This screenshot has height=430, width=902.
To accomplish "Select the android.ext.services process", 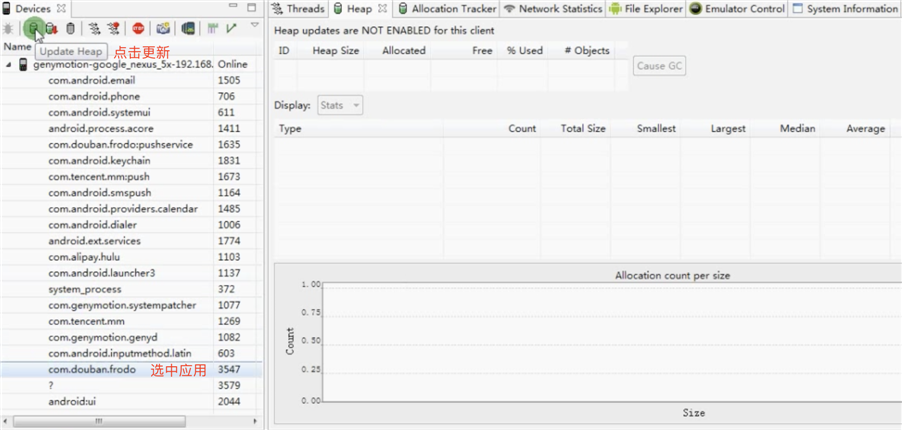I will click(x=131, y=241).
